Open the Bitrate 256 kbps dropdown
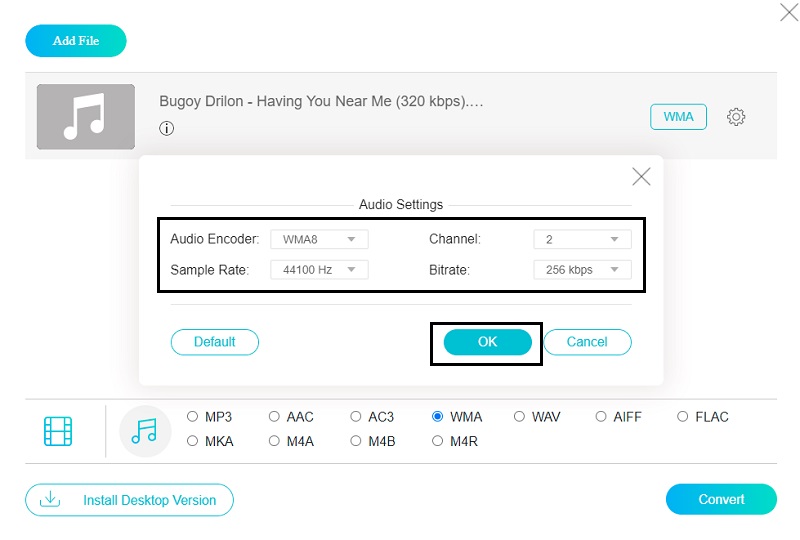 [x=582, y=269]
